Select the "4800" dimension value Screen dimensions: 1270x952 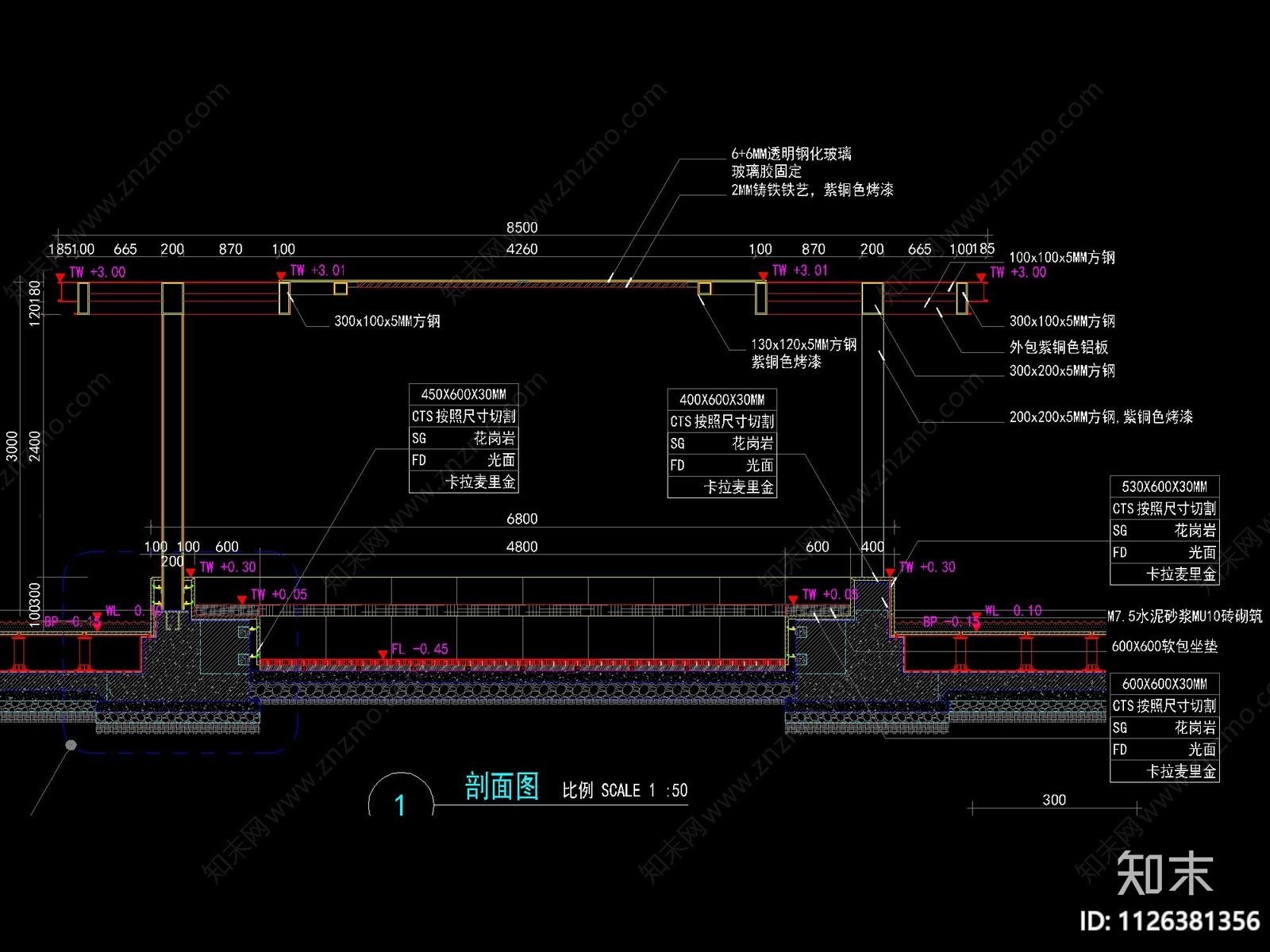[x=522, y=547]
